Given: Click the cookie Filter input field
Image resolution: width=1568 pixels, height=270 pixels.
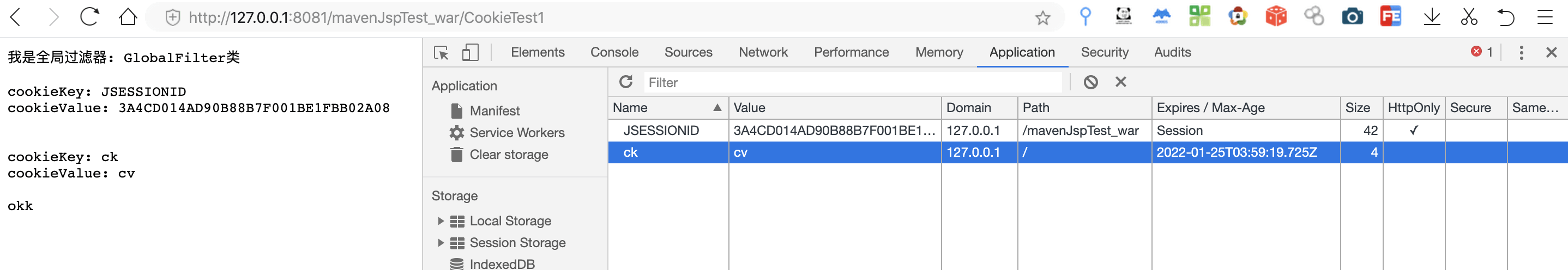Looking at the screenshot, I should [852, 82].
